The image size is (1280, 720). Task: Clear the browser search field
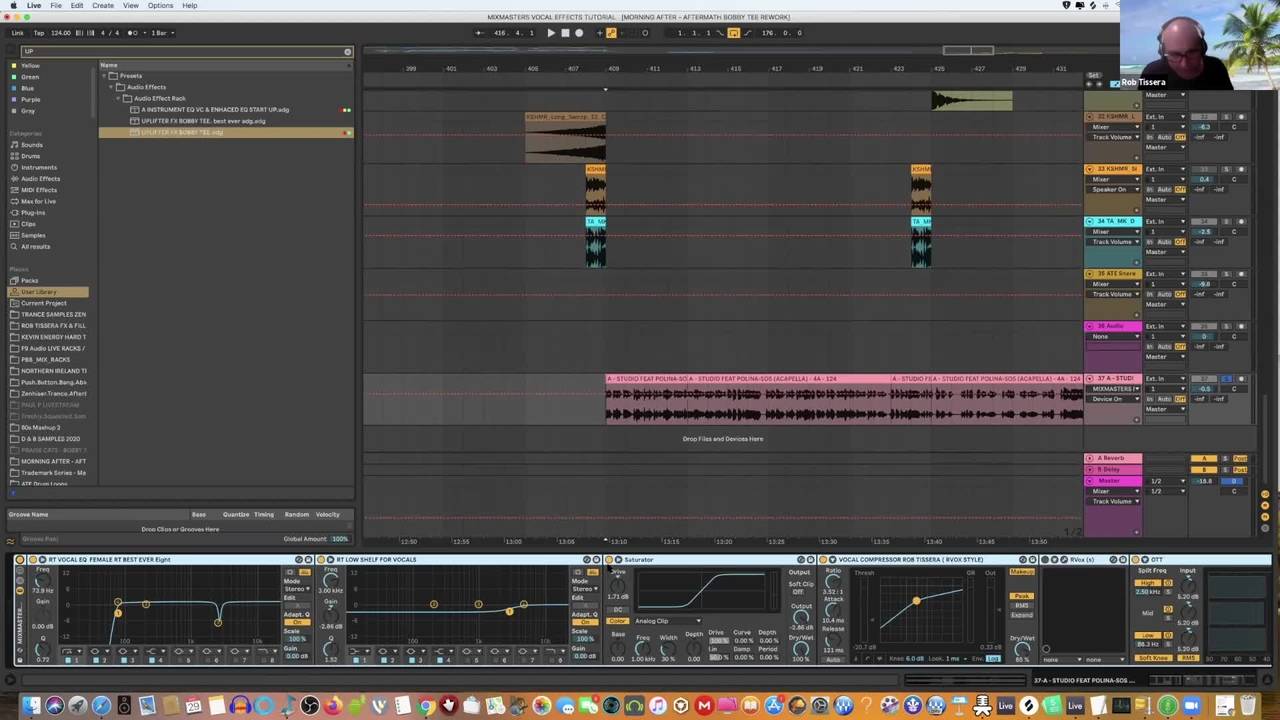347,52
